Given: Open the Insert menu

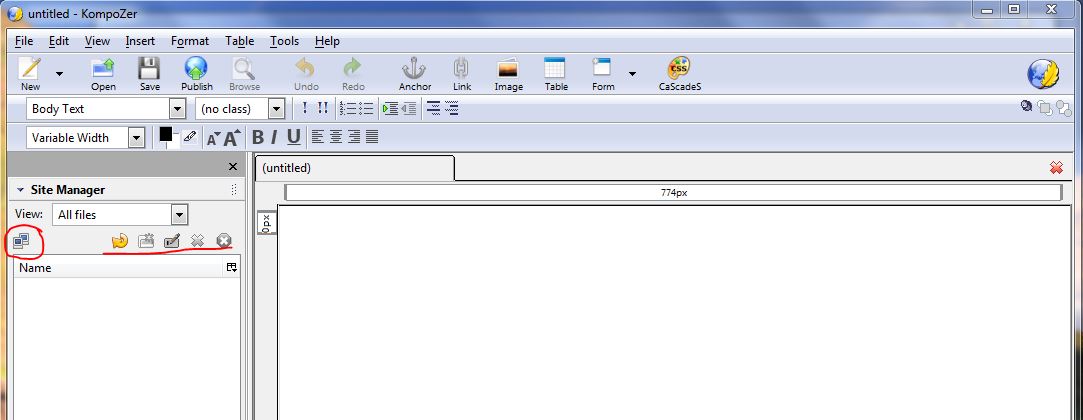Looking at the screenshot, I should [x=140, y=41].
